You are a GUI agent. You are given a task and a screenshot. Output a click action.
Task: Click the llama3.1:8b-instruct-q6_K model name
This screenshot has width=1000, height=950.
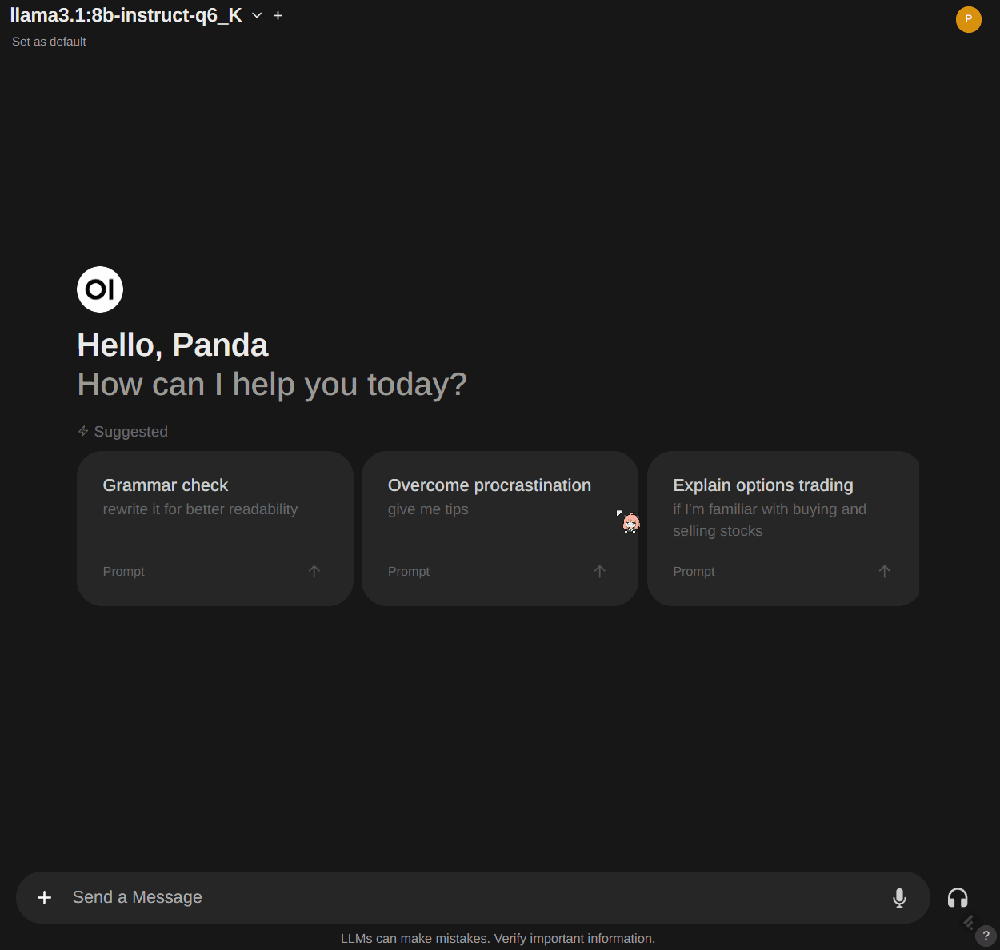tap(126, 15)
